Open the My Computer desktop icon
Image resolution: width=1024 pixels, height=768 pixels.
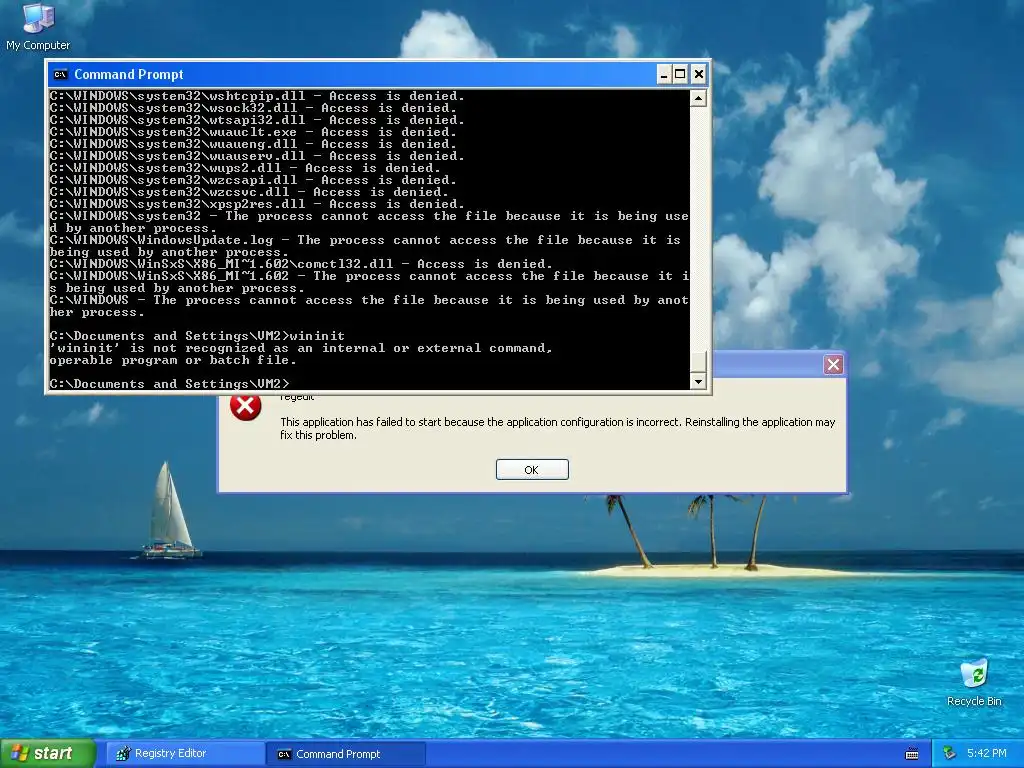[38, 26]
